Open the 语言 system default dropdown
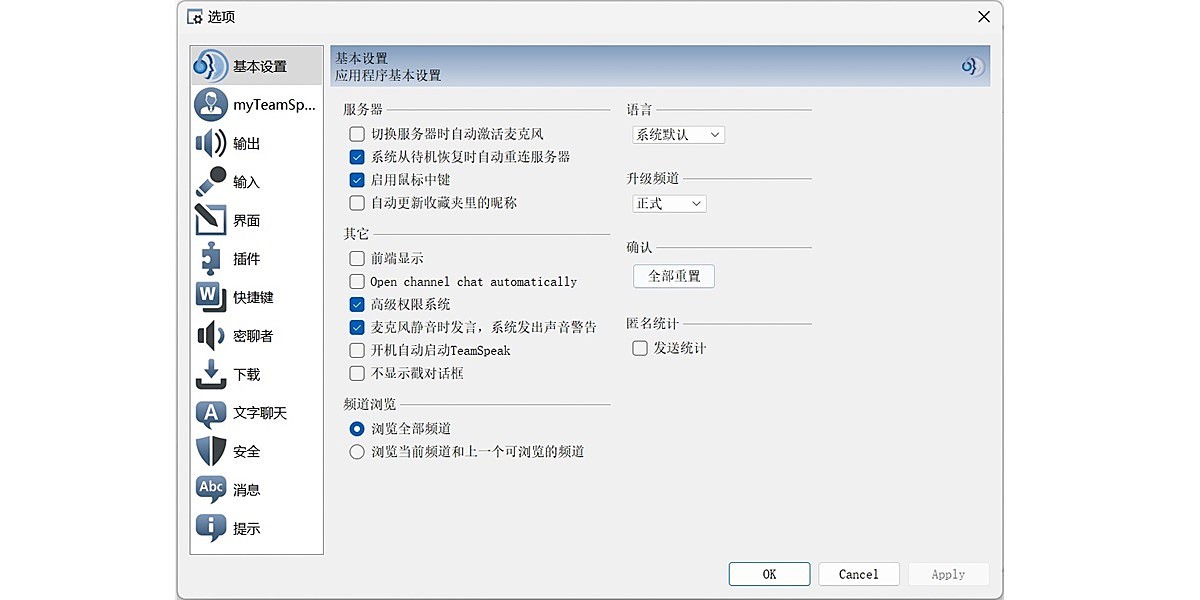This screenshot has height=600, width=1200. click(x=678, y=134)
